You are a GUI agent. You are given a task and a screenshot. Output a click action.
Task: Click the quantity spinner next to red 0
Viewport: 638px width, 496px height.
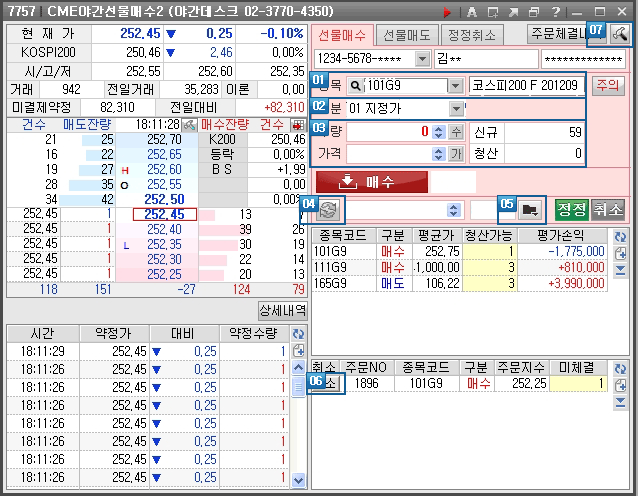click(438, 132)
